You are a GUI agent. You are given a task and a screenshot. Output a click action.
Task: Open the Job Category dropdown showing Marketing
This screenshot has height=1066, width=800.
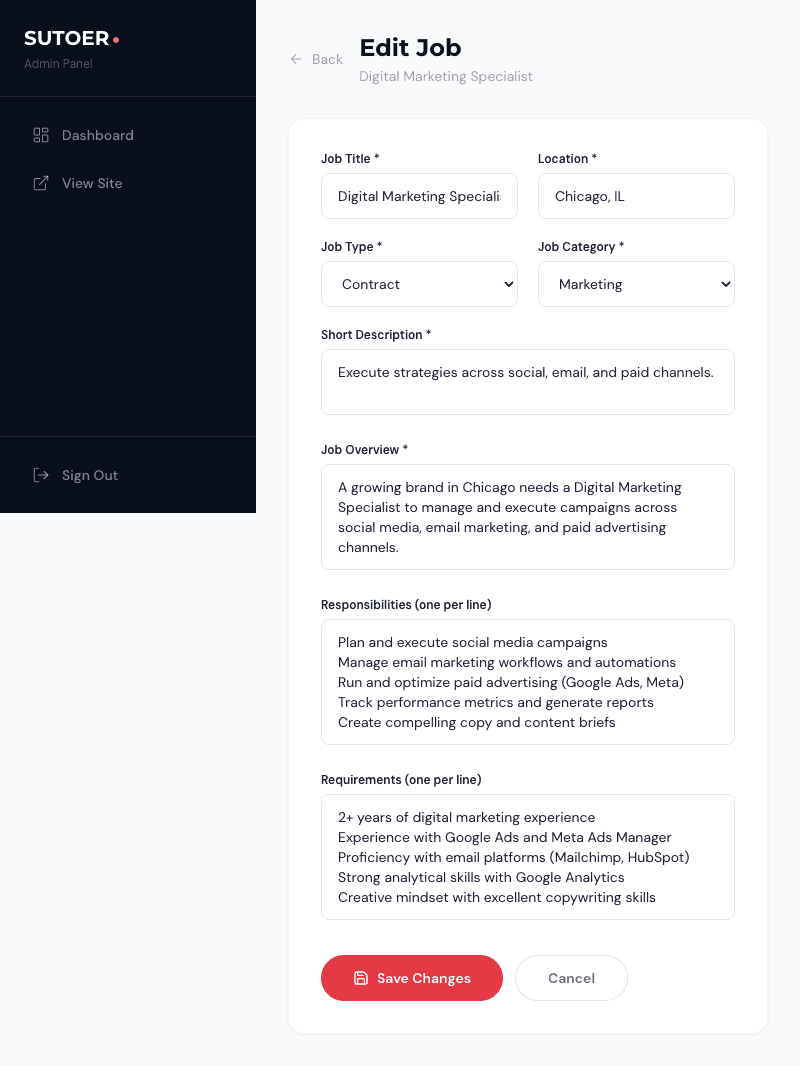(636, 284)
